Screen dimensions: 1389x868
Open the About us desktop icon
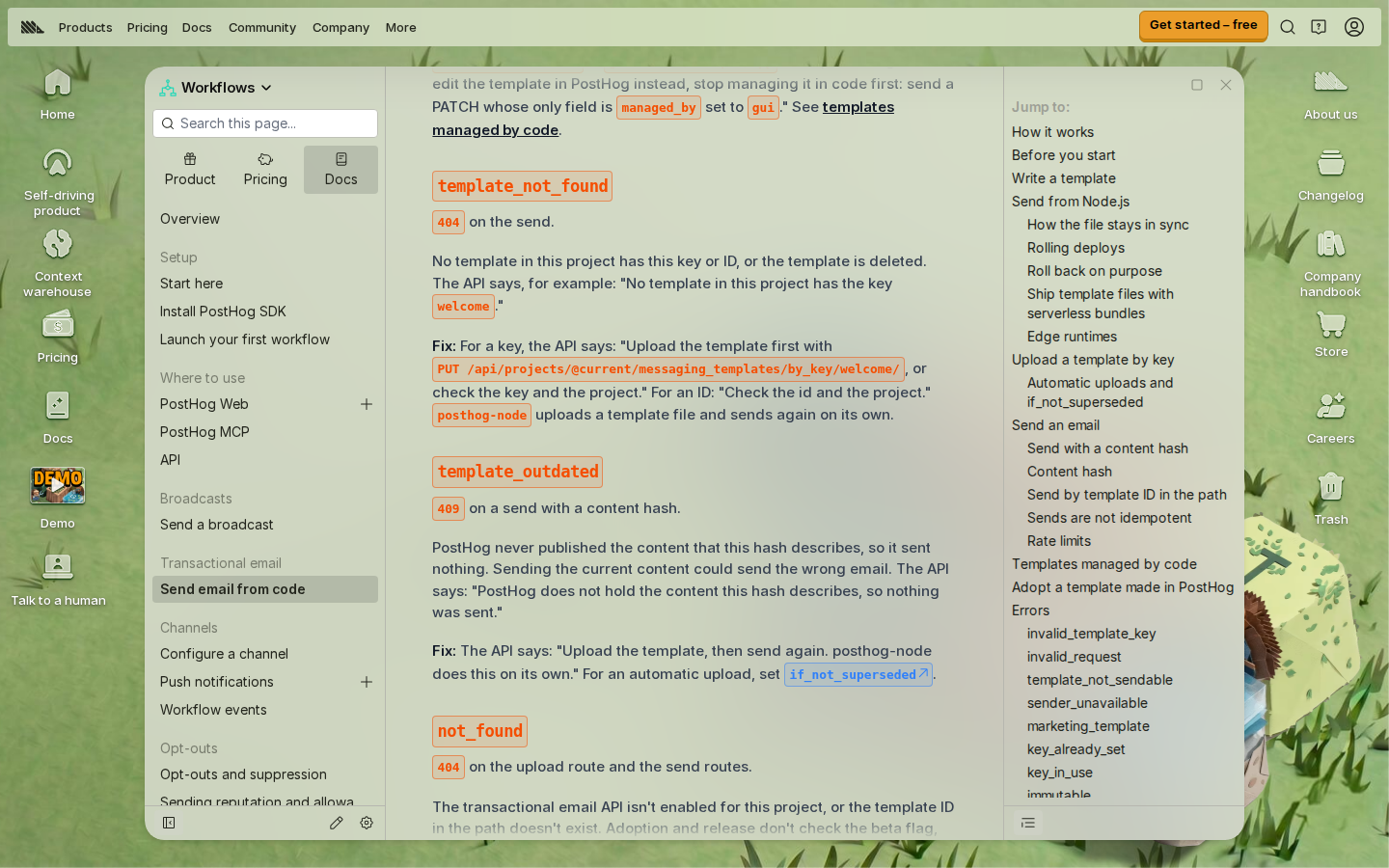[1331, 95]
